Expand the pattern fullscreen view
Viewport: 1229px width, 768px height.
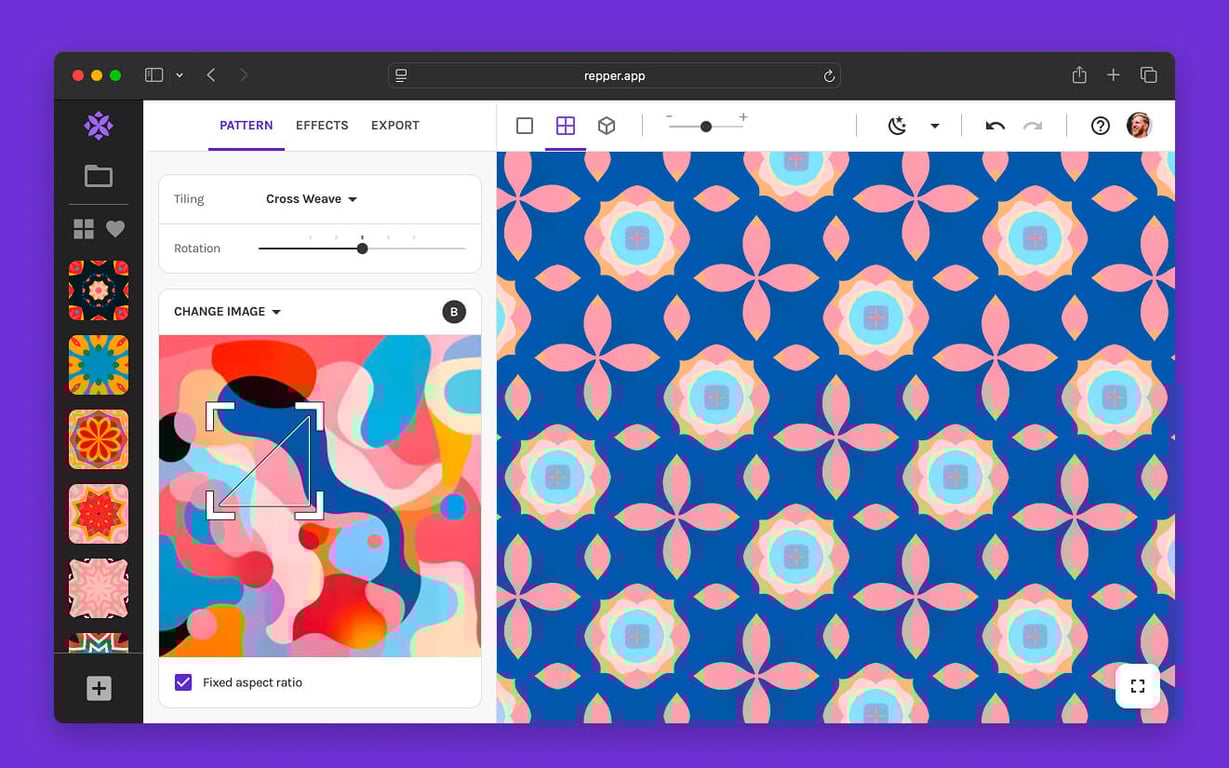click(x=1137, y=686)
